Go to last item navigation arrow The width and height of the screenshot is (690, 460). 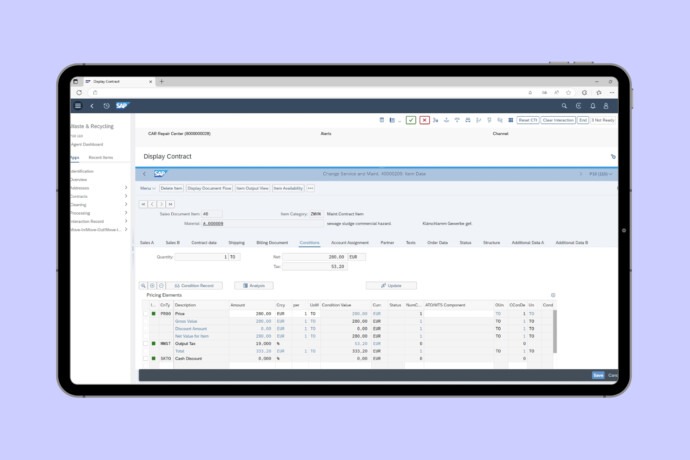pos(171,203)
